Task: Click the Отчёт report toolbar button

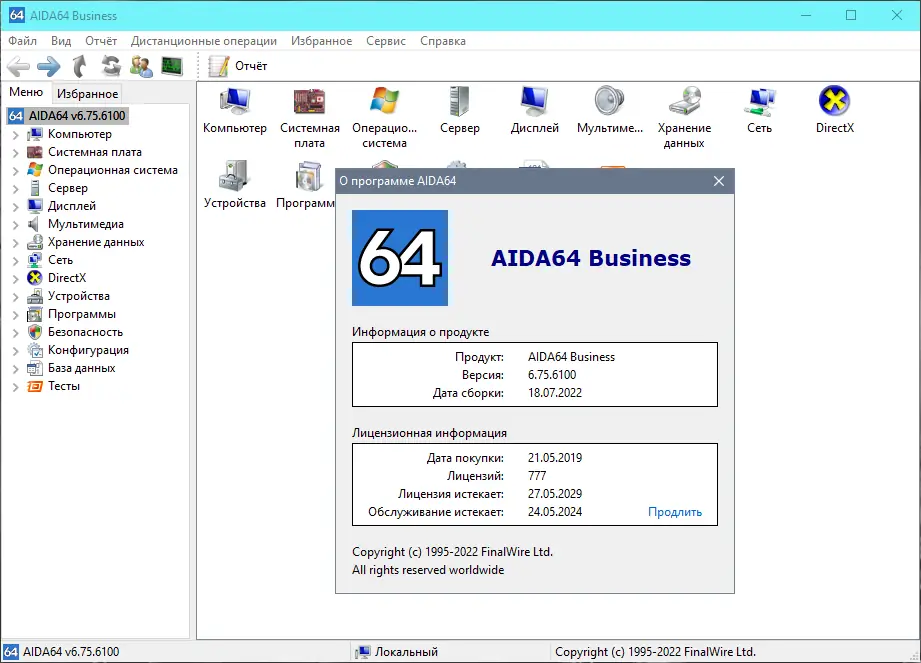Action: (238, 66)
